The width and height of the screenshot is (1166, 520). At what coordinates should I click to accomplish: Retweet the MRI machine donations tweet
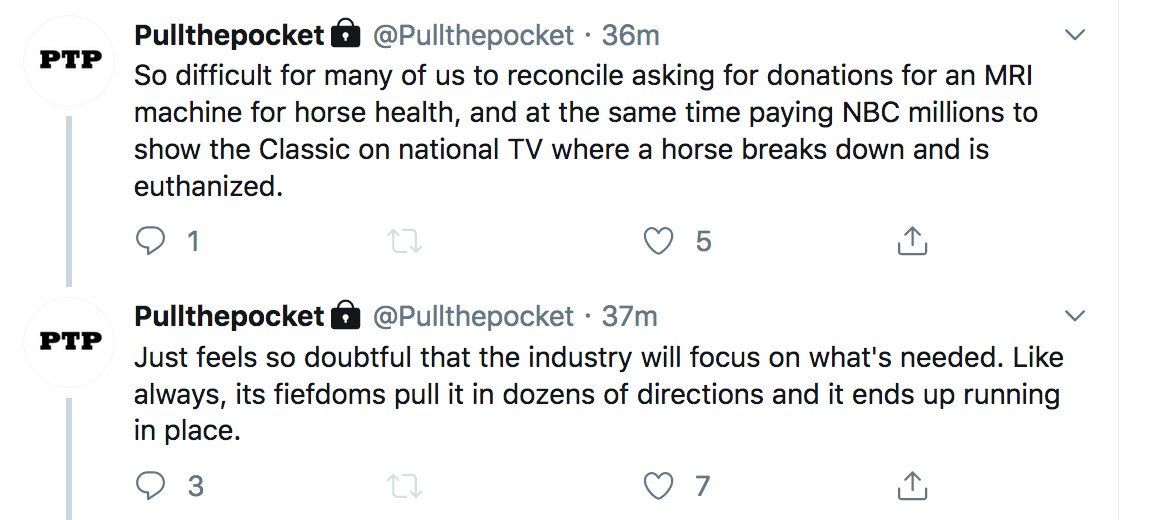[403, 241]
